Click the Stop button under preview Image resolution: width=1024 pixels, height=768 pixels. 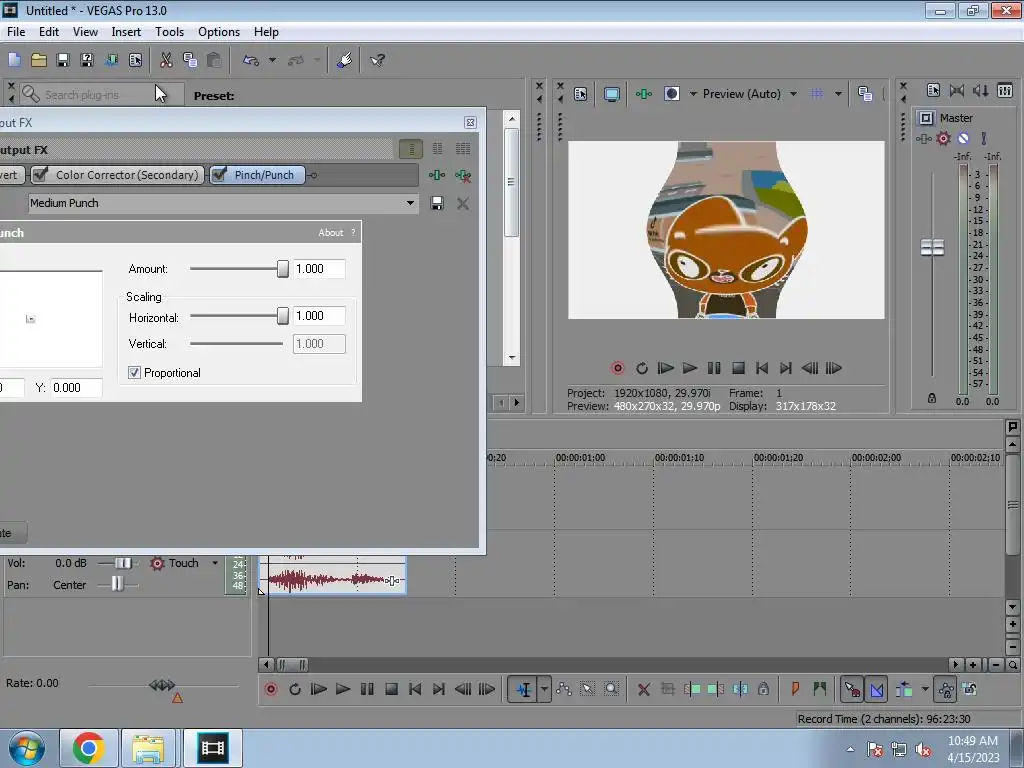tap(738, 368)
